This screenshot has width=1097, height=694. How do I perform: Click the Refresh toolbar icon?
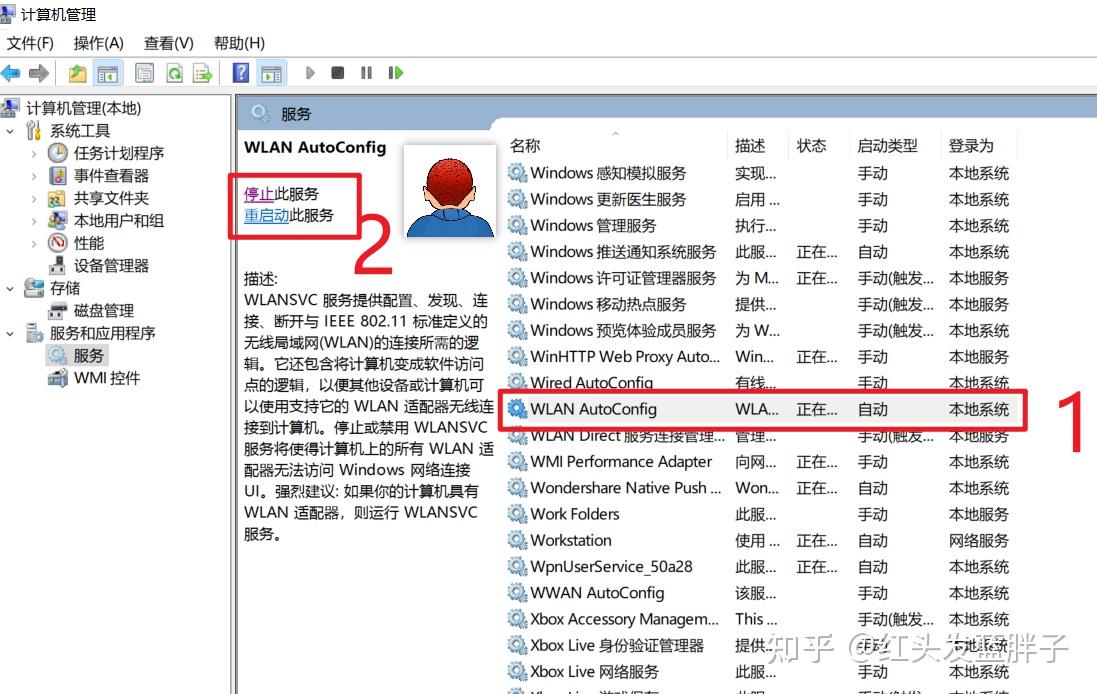click(174, 73)
